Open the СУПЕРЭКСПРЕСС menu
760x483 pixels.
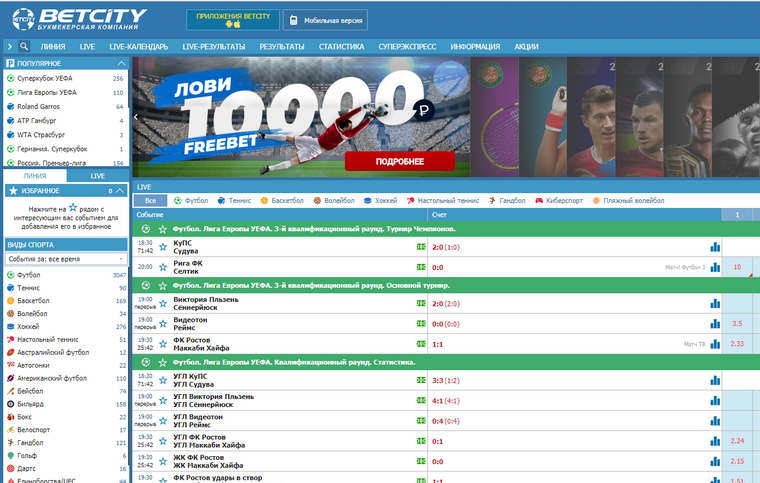point(407,47)
